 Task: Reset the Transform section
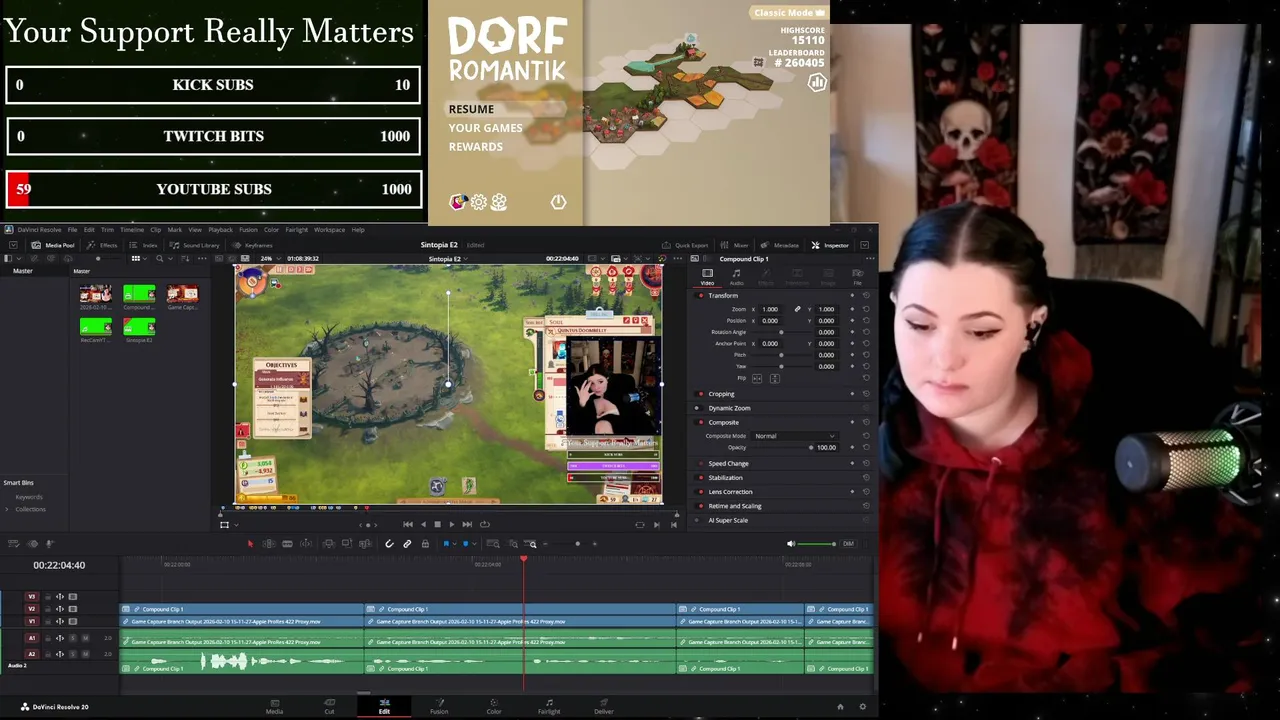coord(866,296)
